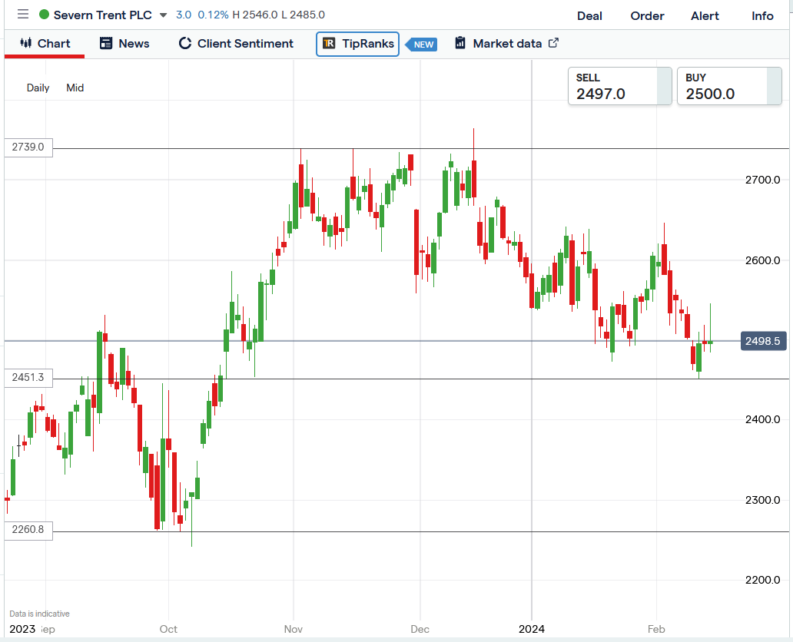Click the green market status dot

pos(44,15)
